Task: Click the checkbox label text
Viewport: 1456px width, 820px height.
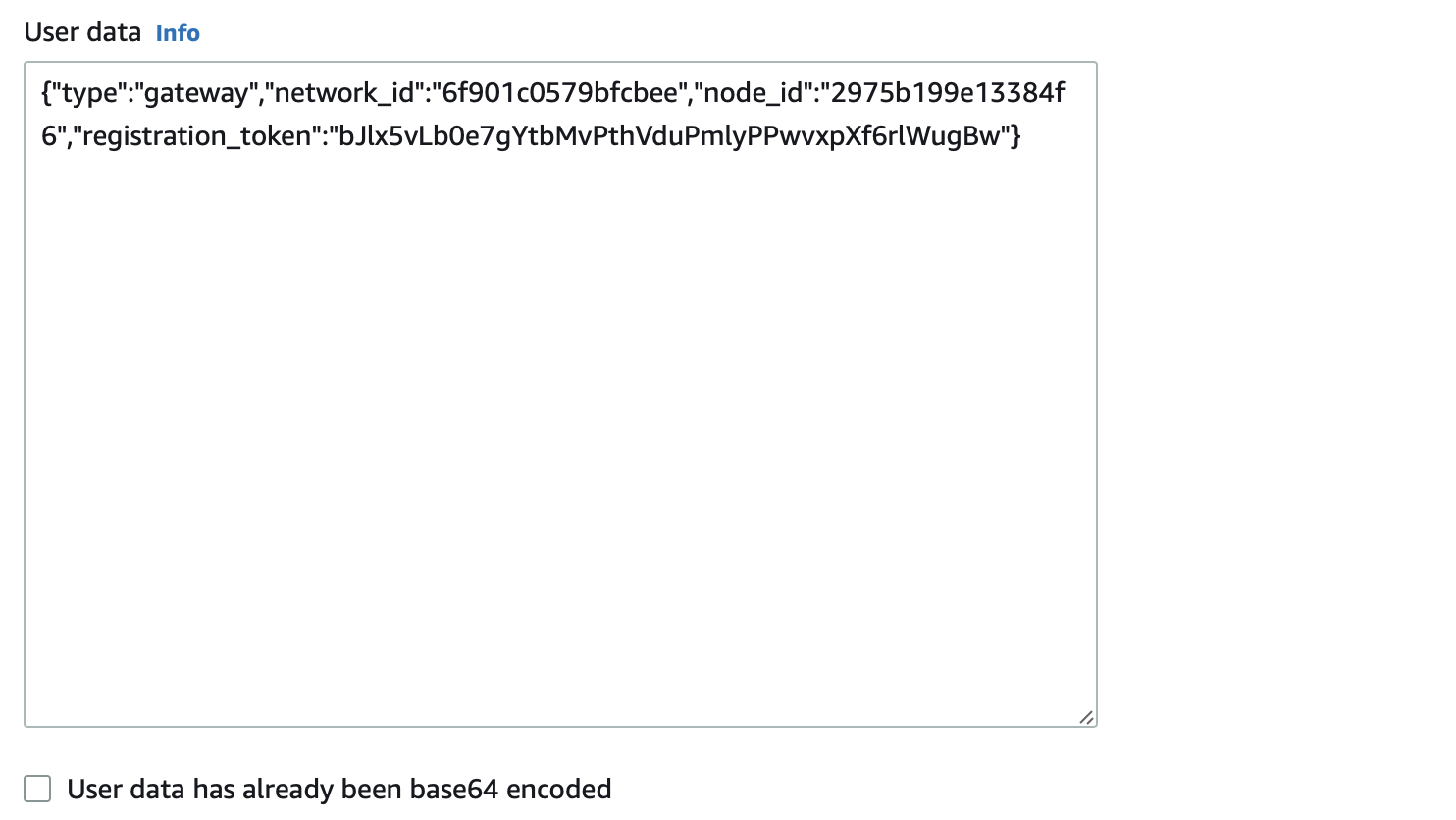Action: pos(338,788)
